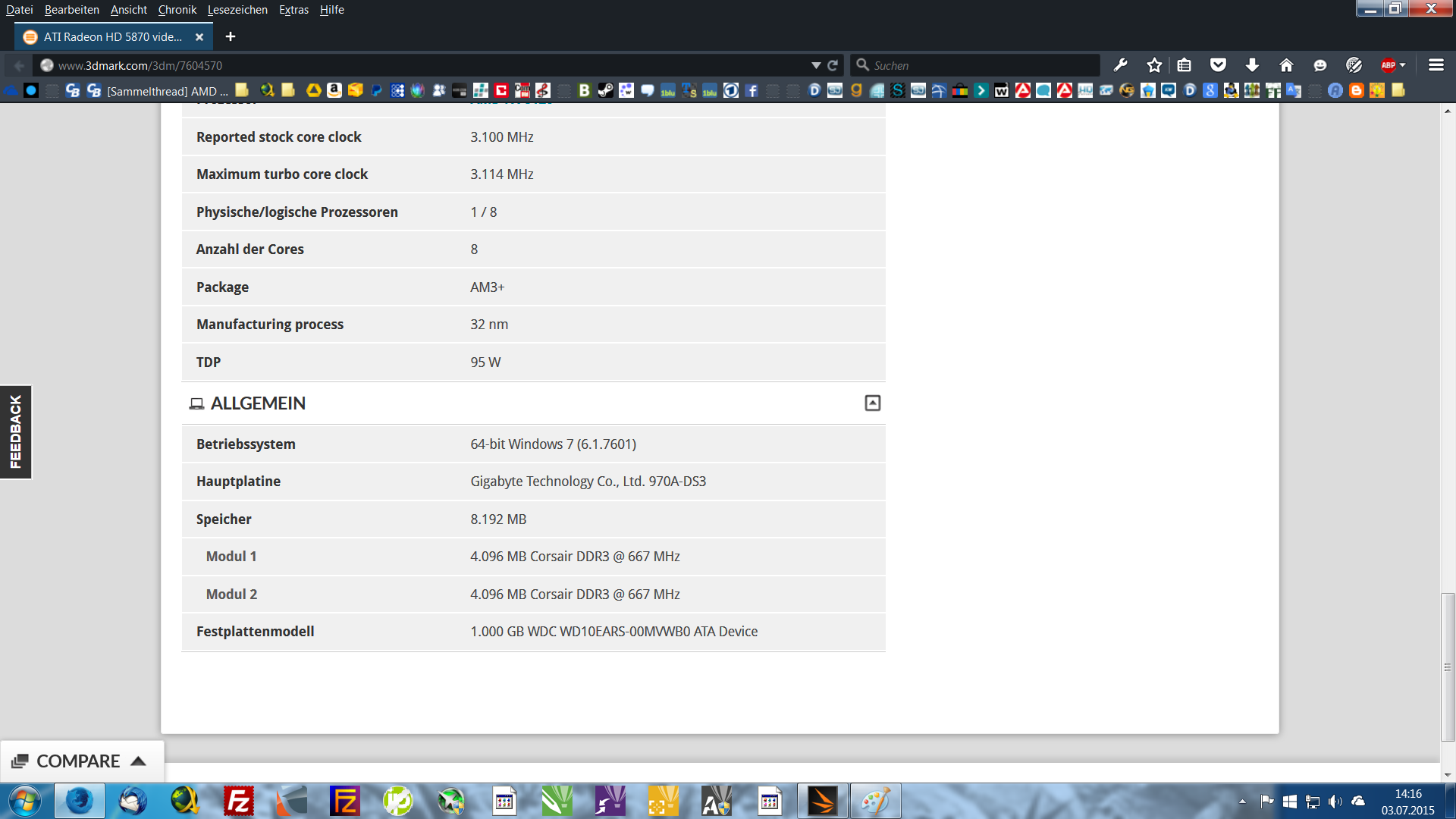Click the Pocket save icon

(x=1218, y=65)
